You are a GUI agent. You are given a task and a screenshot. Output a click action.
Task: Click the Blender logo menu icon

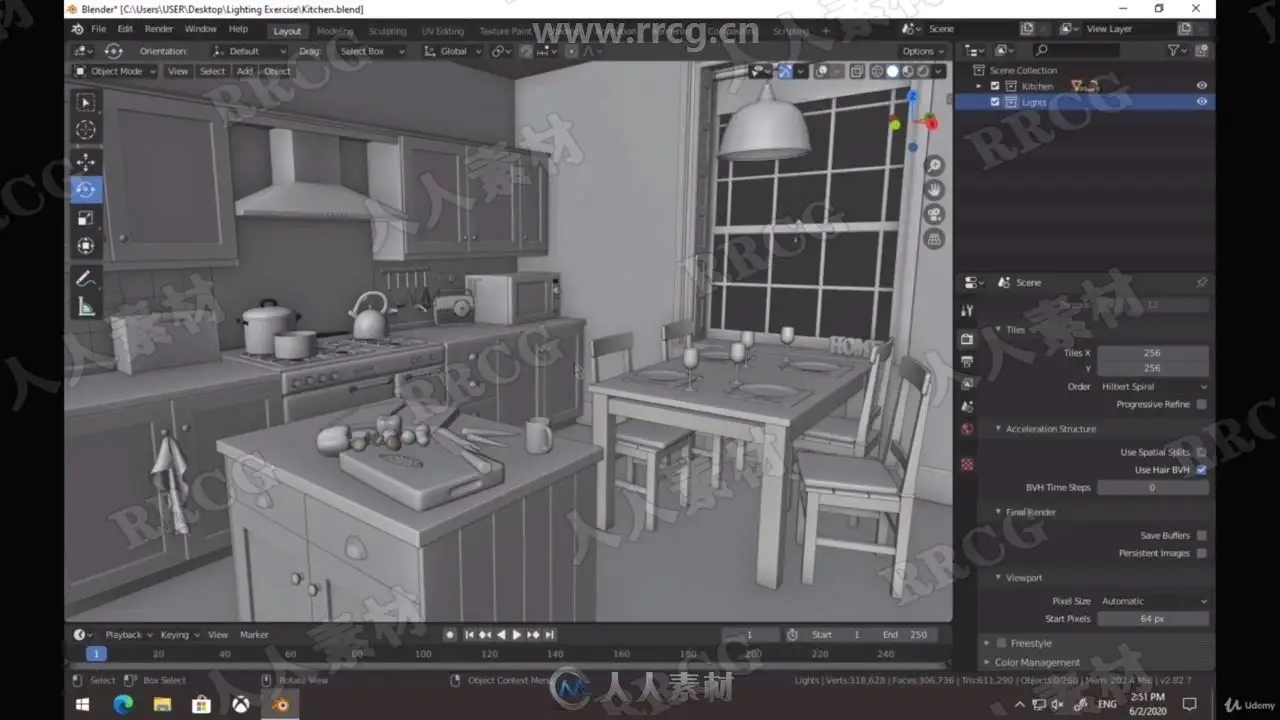click(78, 29)
